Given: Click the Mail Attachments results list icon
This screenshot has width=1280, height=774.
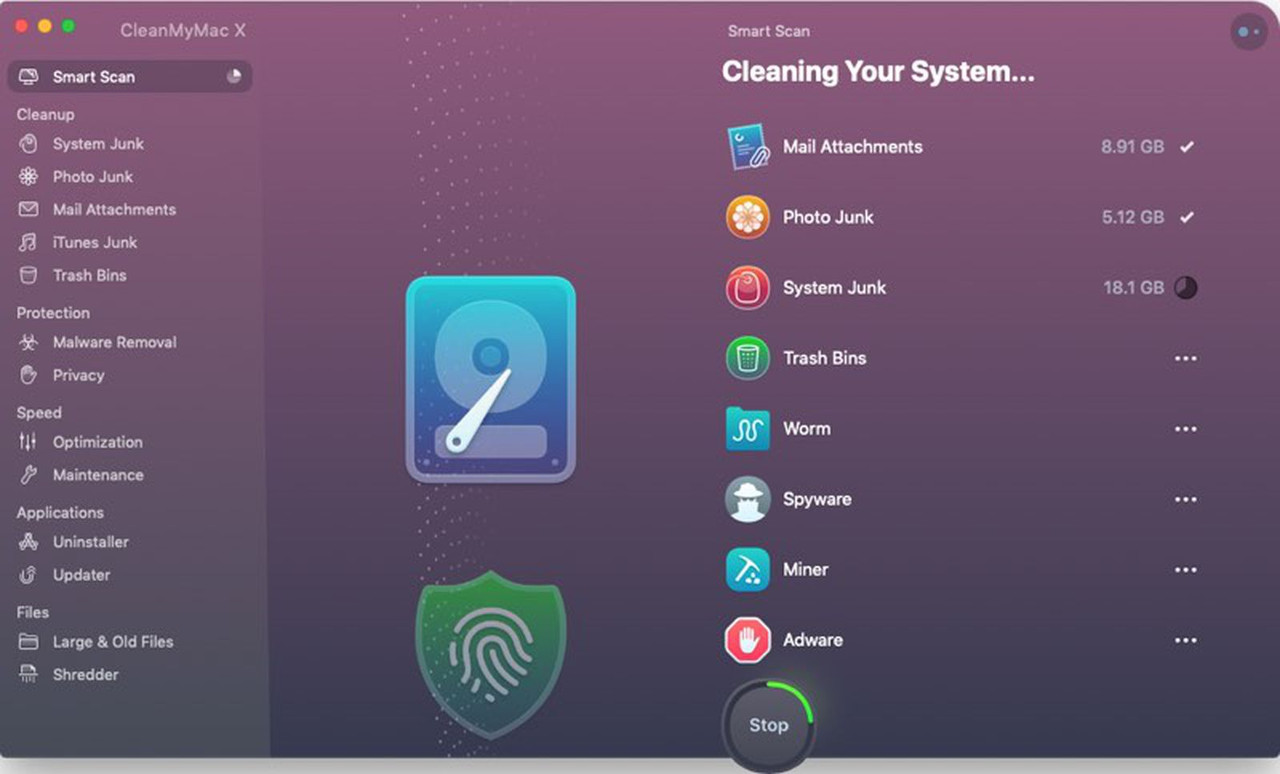Looking at the screenshot, I should 747,147.
